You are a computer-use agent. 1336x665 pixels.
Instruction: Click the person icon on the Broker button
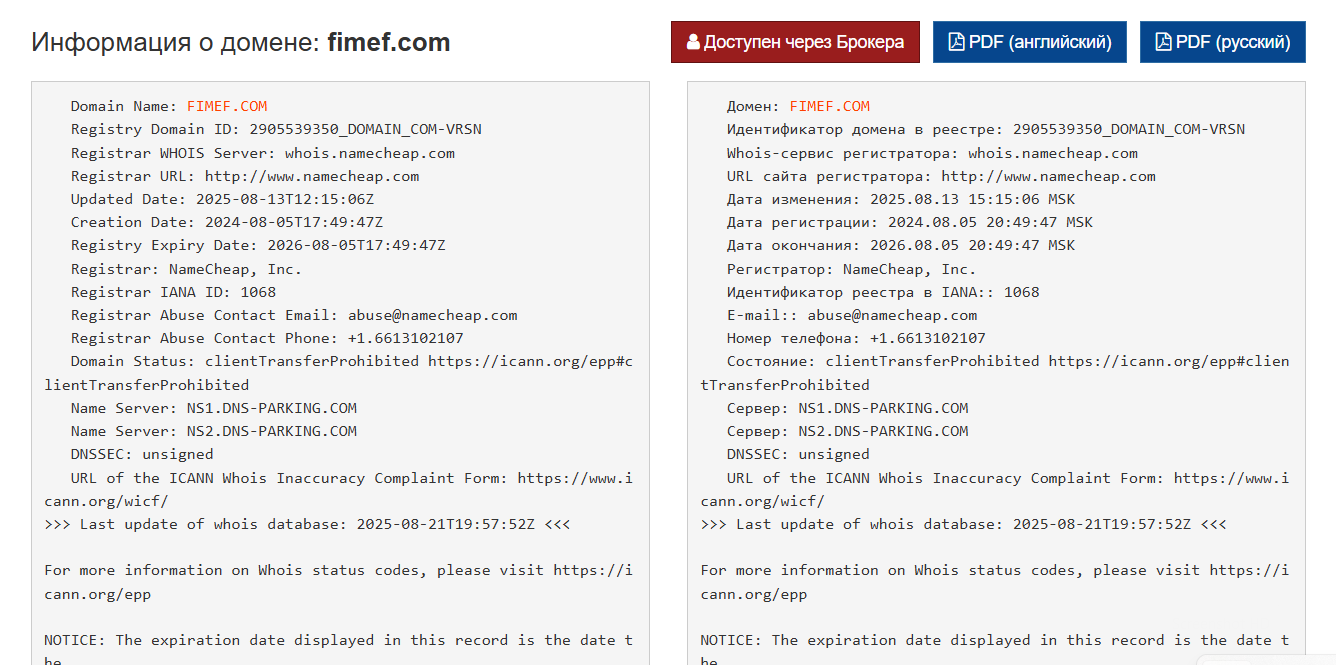pyautogui.click(x=693, y=42)
